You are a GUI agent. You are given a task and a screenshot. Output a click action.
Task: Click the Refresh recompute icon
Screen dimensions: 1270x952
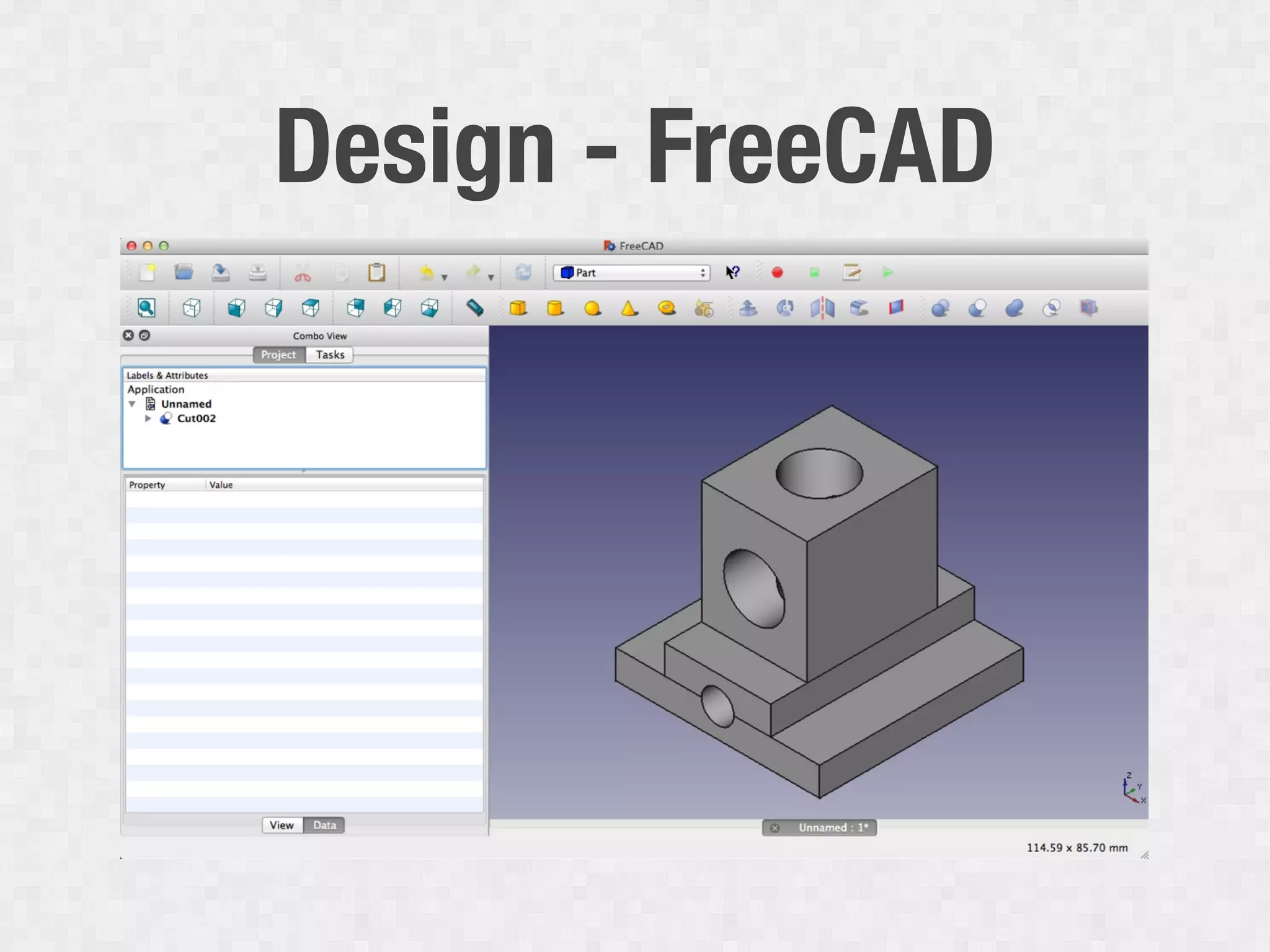523,273
